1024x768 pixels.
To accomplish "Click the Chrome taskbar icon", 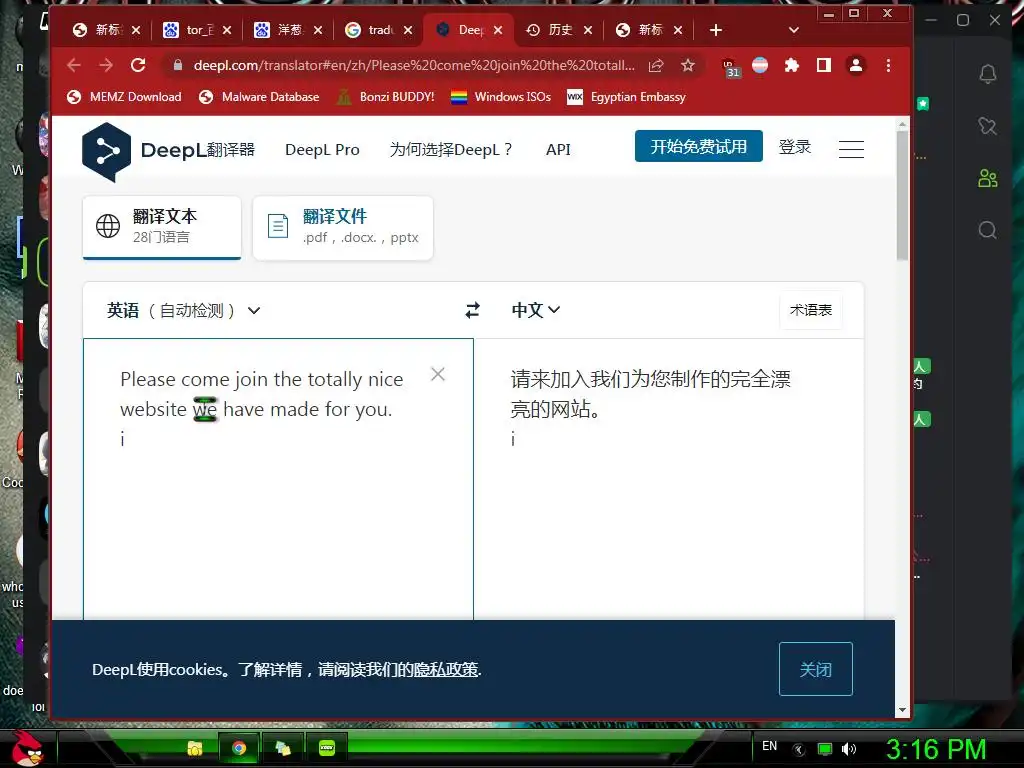I will 239,748.
